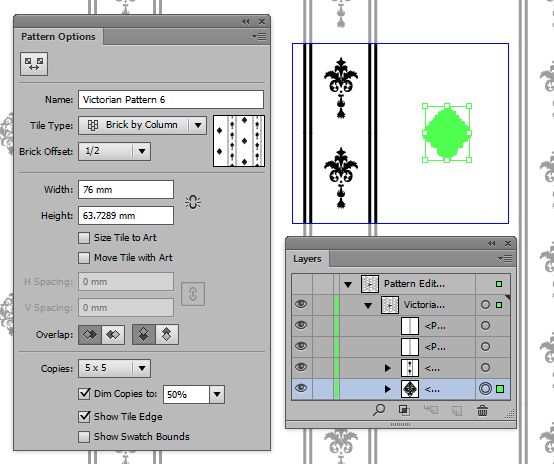Enable Size Tile to Art checkbox
554x464 pixels.
click(84, 238)
